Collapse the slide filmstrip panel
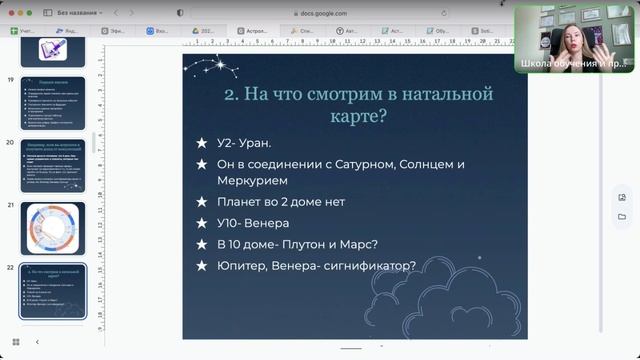Viewport: 640px width, 360px height. tap(37, 342)
